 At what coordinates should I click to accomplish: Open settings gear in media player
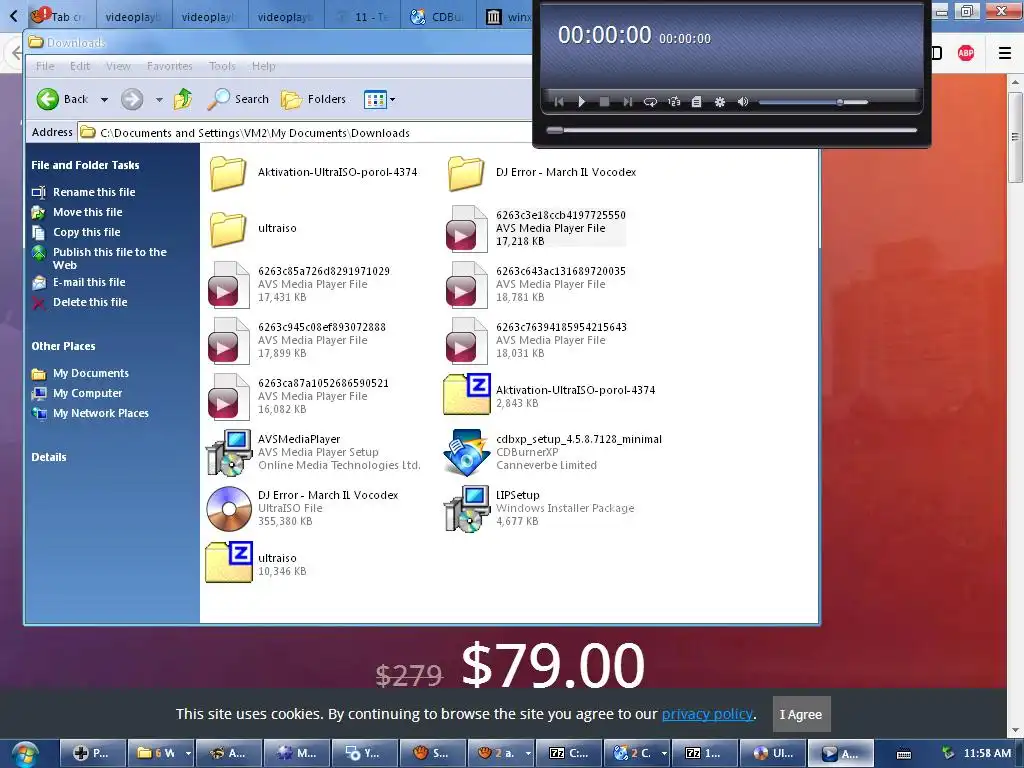pyautogui.click(x=720, y=102)
